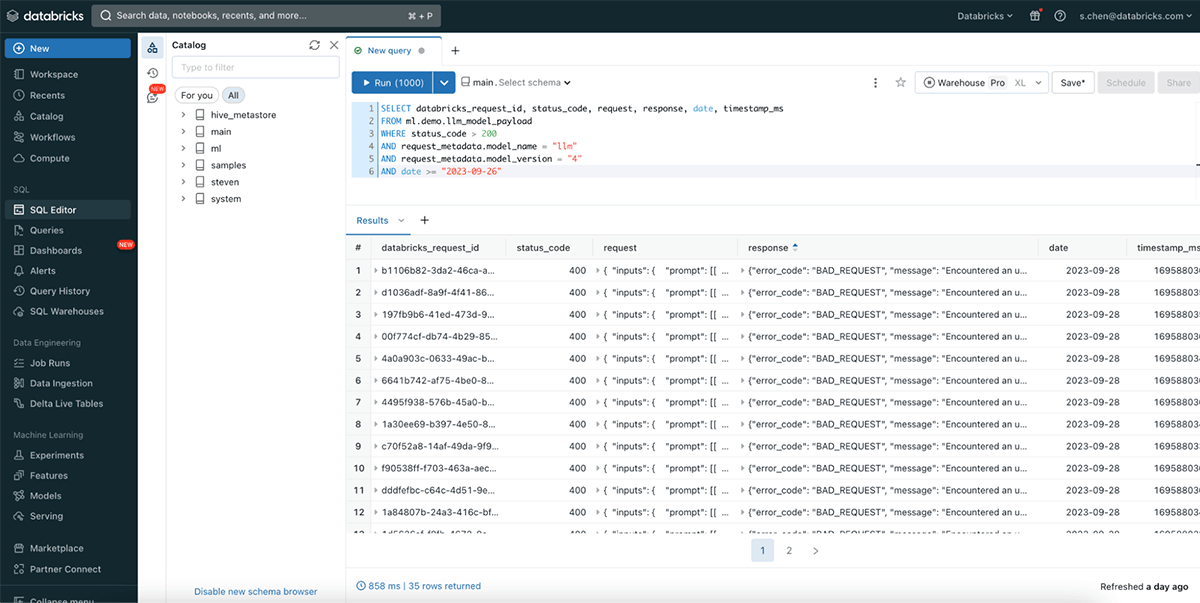Image resolution: width=1200 pixels, height=603 pixels.
Task: Select the 'All' catalog filter
Action: coord(233,96)
